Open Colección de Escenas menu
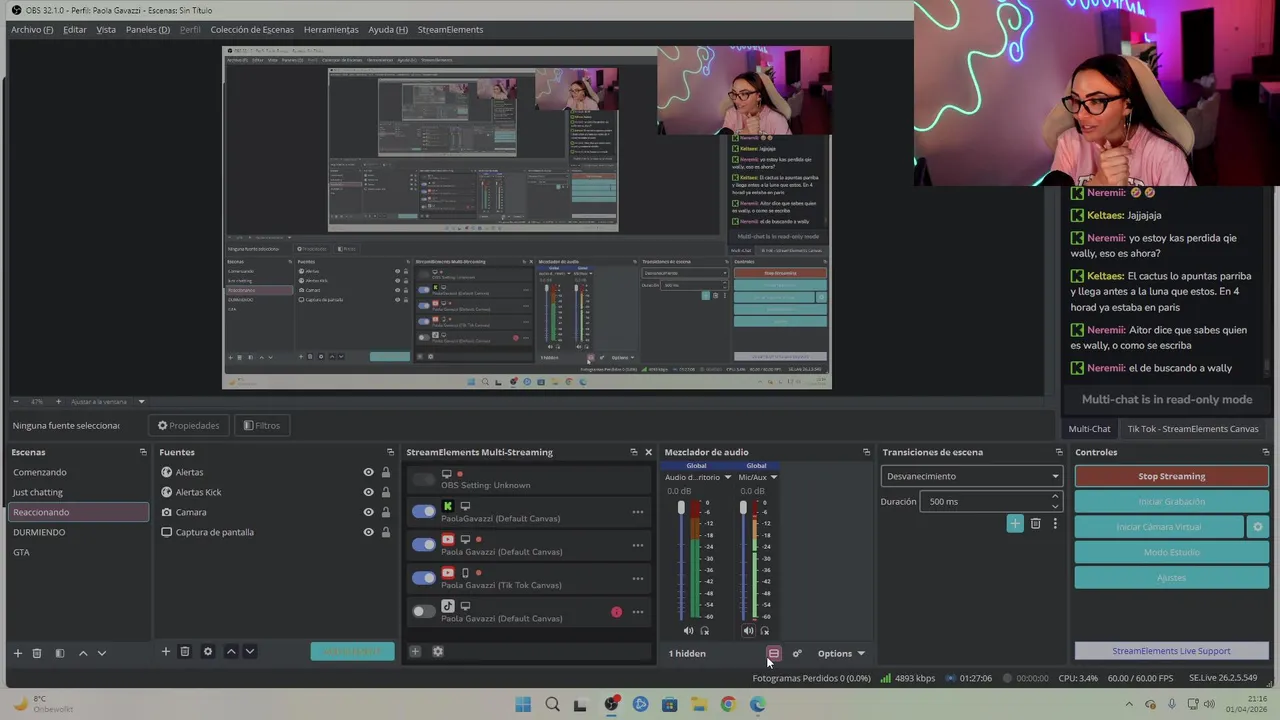Viewport: 1280px width, 720px height. tap(252, 29)
